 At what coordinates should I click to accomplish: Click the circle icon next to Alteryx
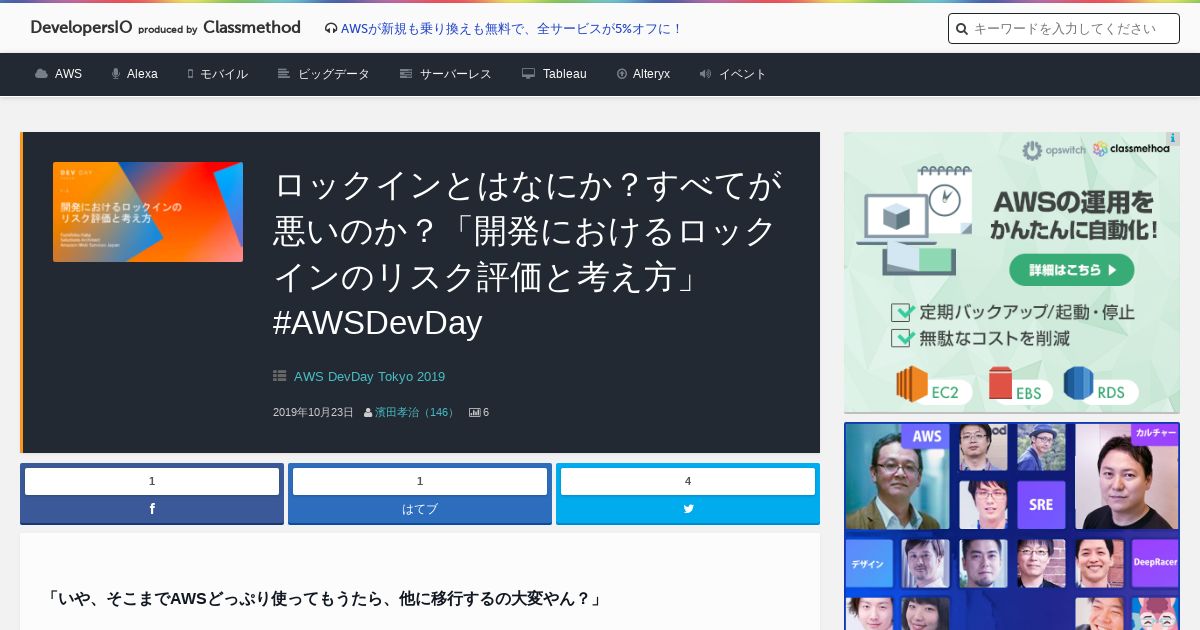(x=622, y=74)
